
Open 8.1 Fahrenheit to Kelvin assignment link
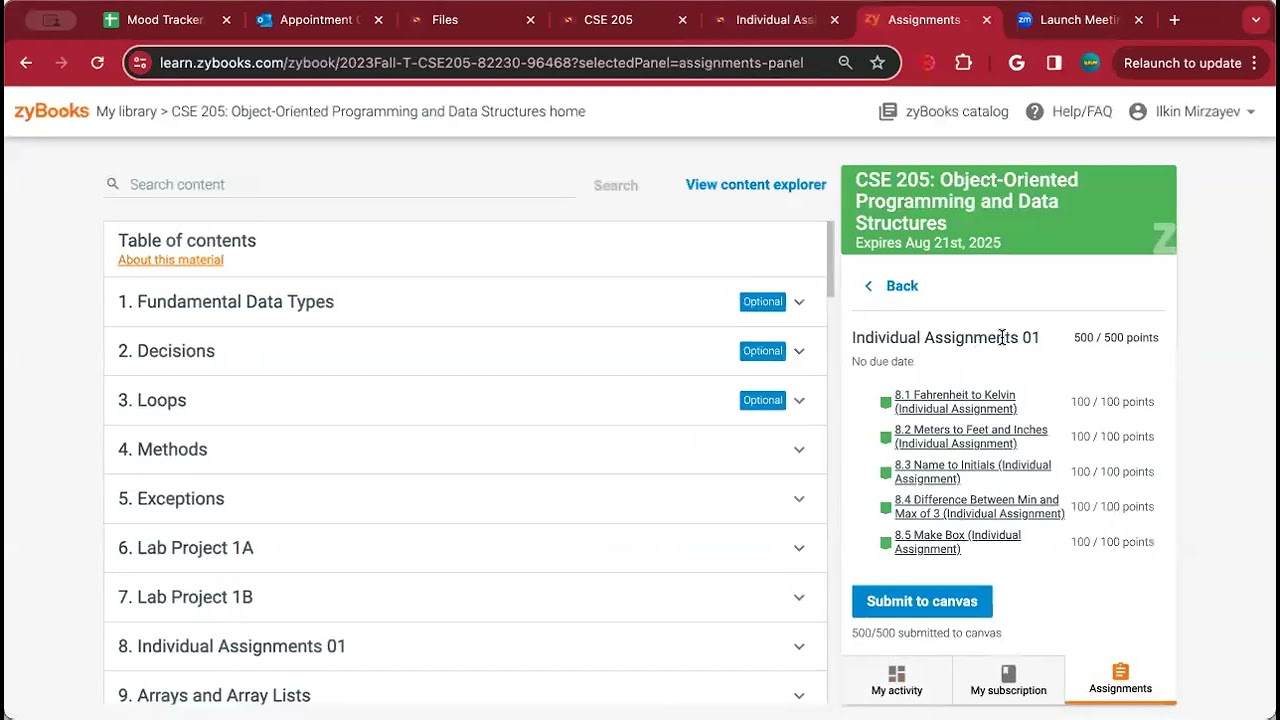(955, 402)
